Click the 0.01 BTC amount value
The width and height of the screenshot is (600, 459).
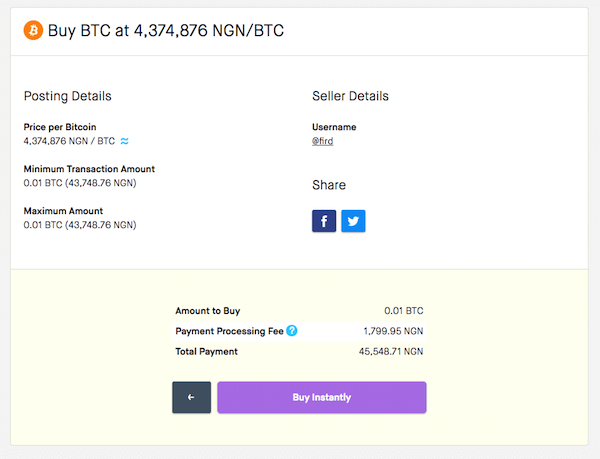404,311
